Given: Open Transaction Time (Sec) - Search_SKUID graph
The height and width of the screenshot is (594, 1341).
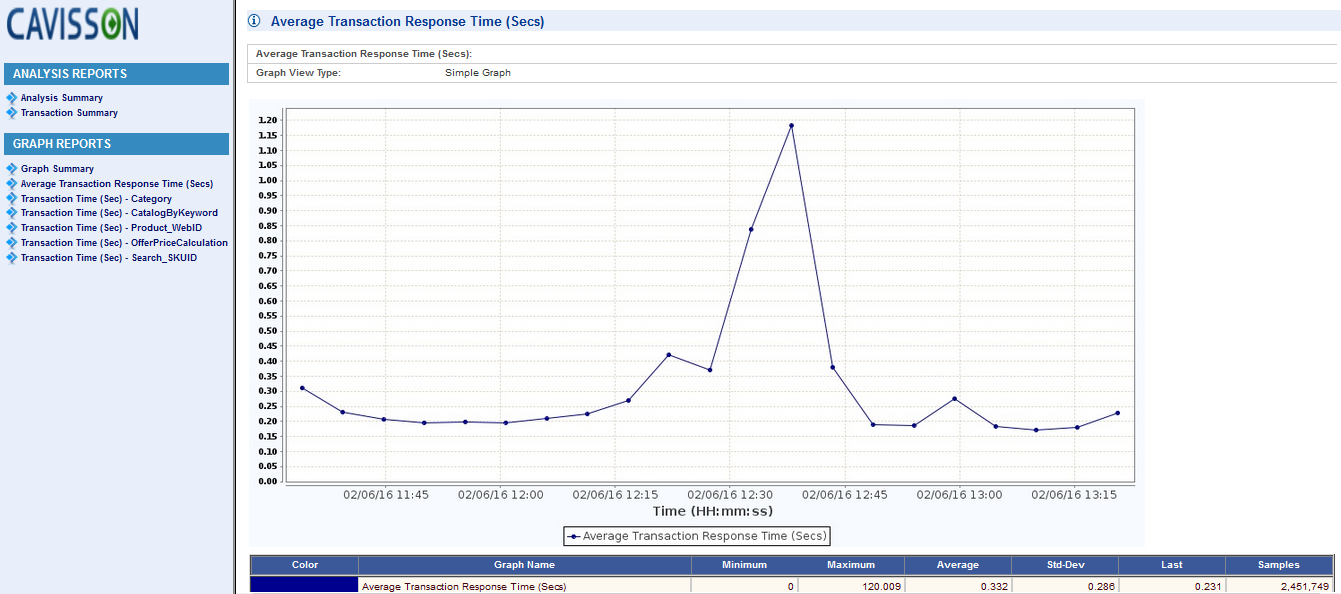Looking at the screenshot, I should 109,258.
